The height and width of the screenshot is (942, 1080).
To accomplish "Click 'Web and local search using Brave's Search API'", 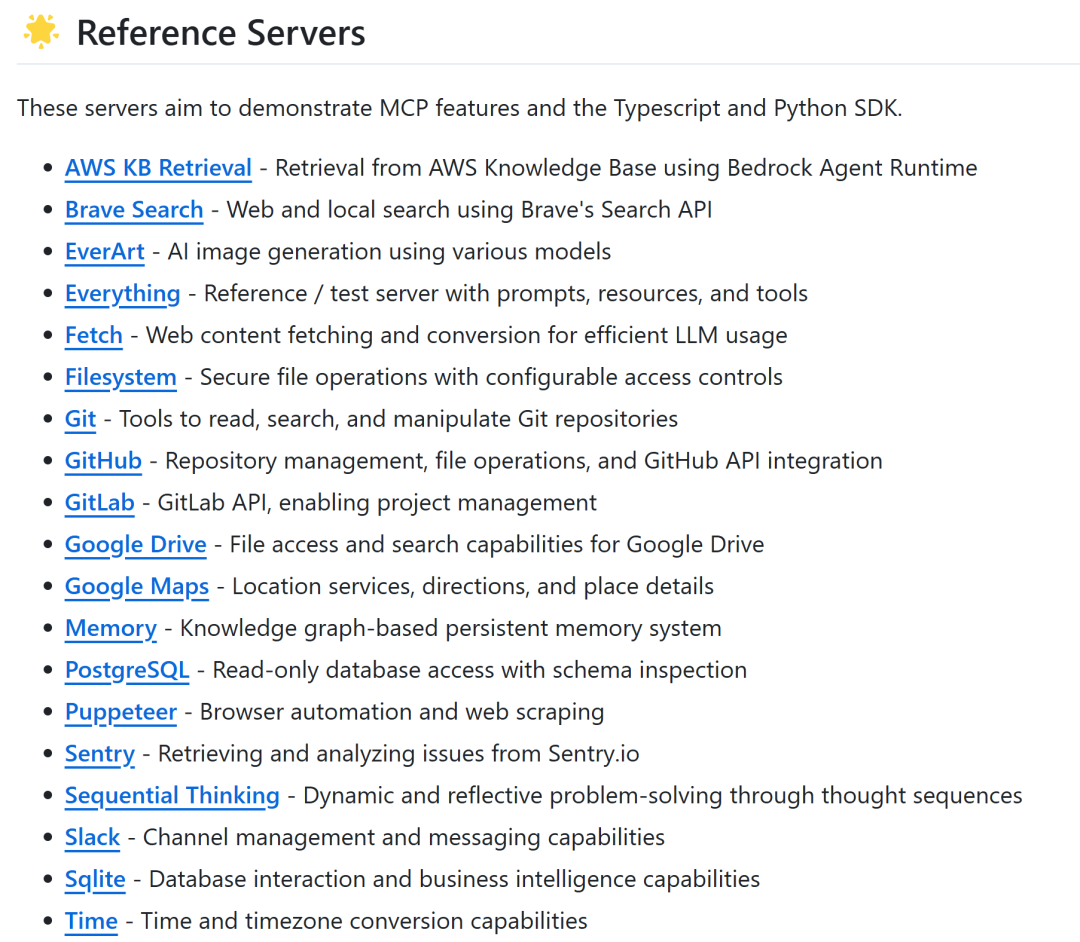I will coord(469,209).
